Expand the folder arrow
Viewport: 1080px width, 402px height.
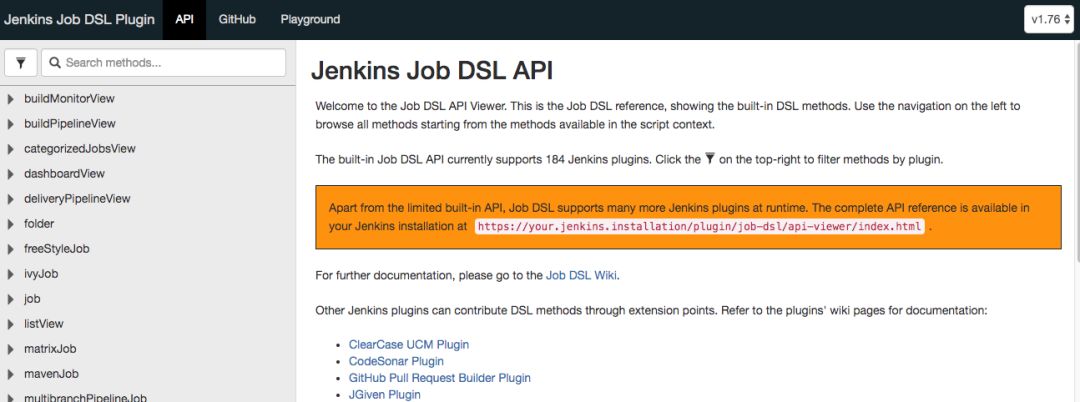coord(10,224)
